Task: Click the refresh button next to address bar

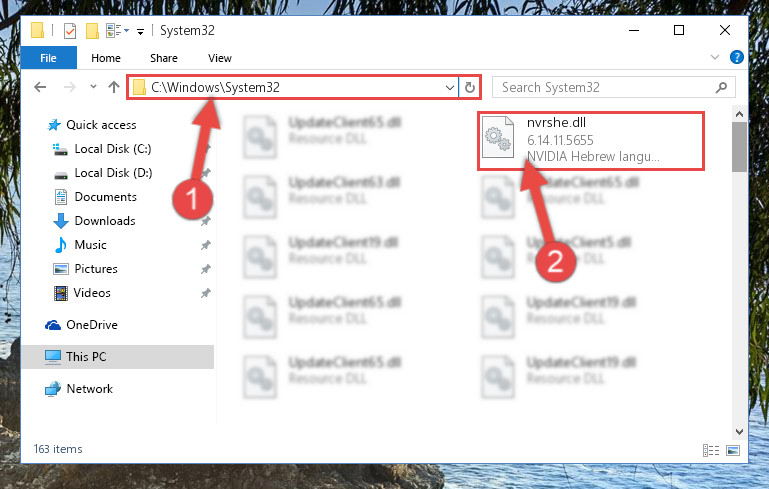Action: point(469,87)
